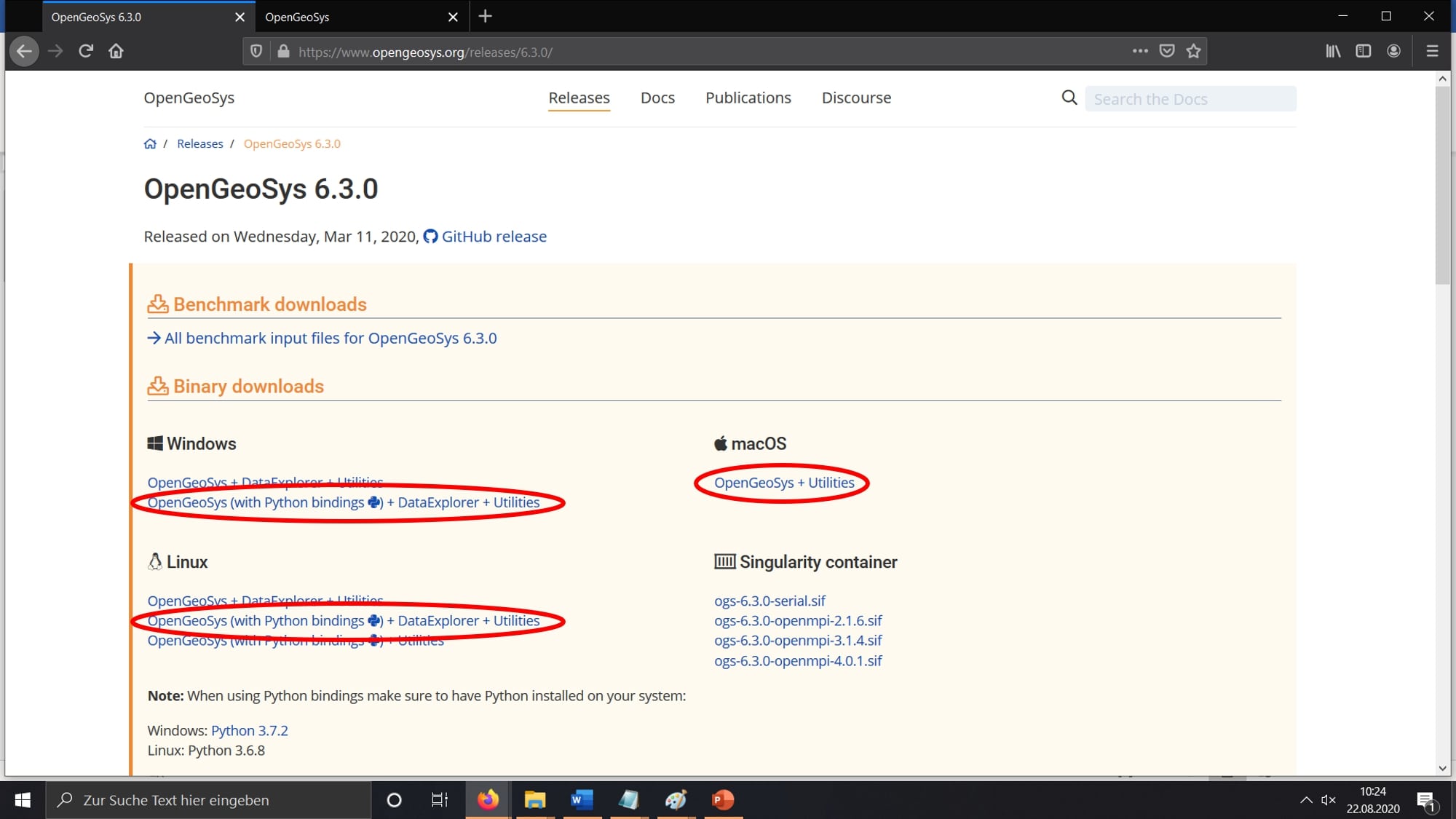Close the second OpenGeoSys tab

click(x=453, y=17)
